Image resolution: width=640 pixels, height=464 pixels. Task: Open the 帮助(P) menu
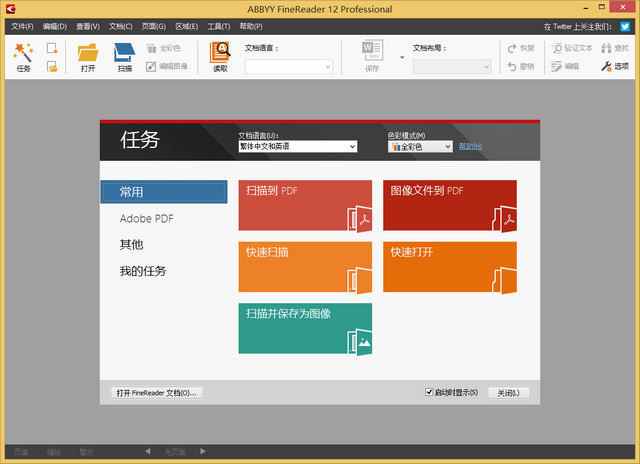(x=251, y=27)
